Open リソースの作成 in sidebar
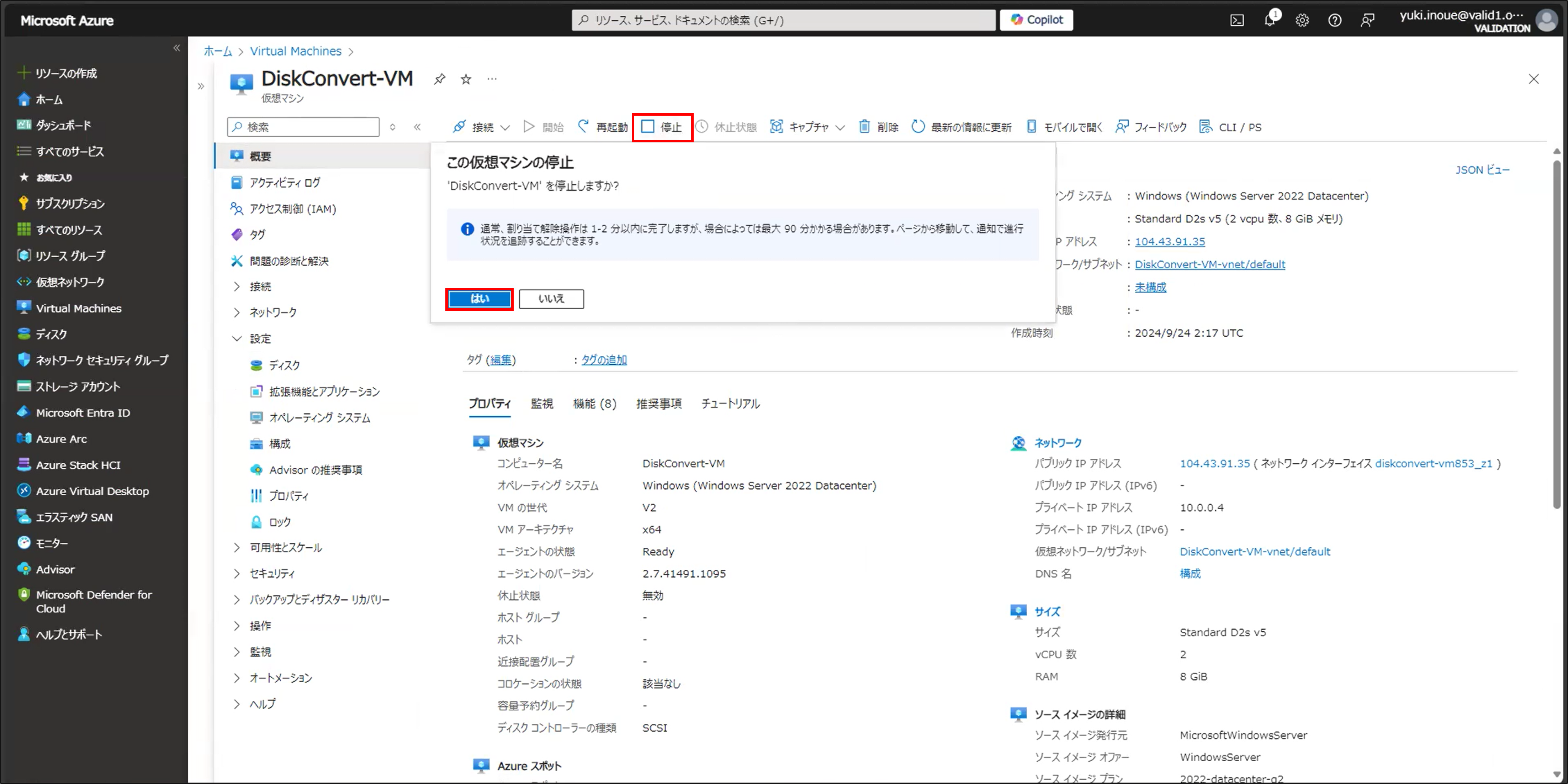Viewport: 1568px width, 784px height. 58,73
